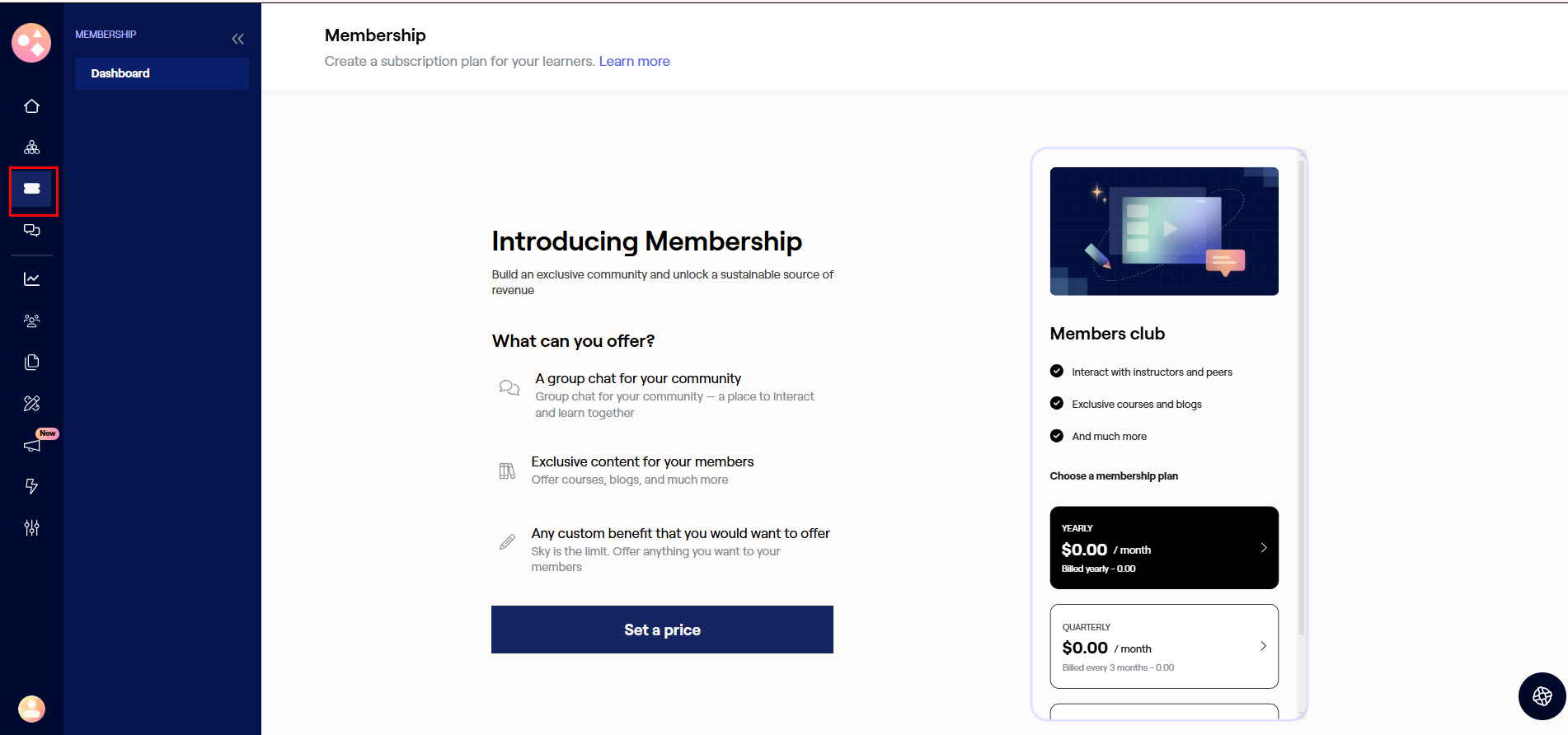
Task: Open the lightning bolt automation icon
Action: pyautogui.click(x=31, y=486)
